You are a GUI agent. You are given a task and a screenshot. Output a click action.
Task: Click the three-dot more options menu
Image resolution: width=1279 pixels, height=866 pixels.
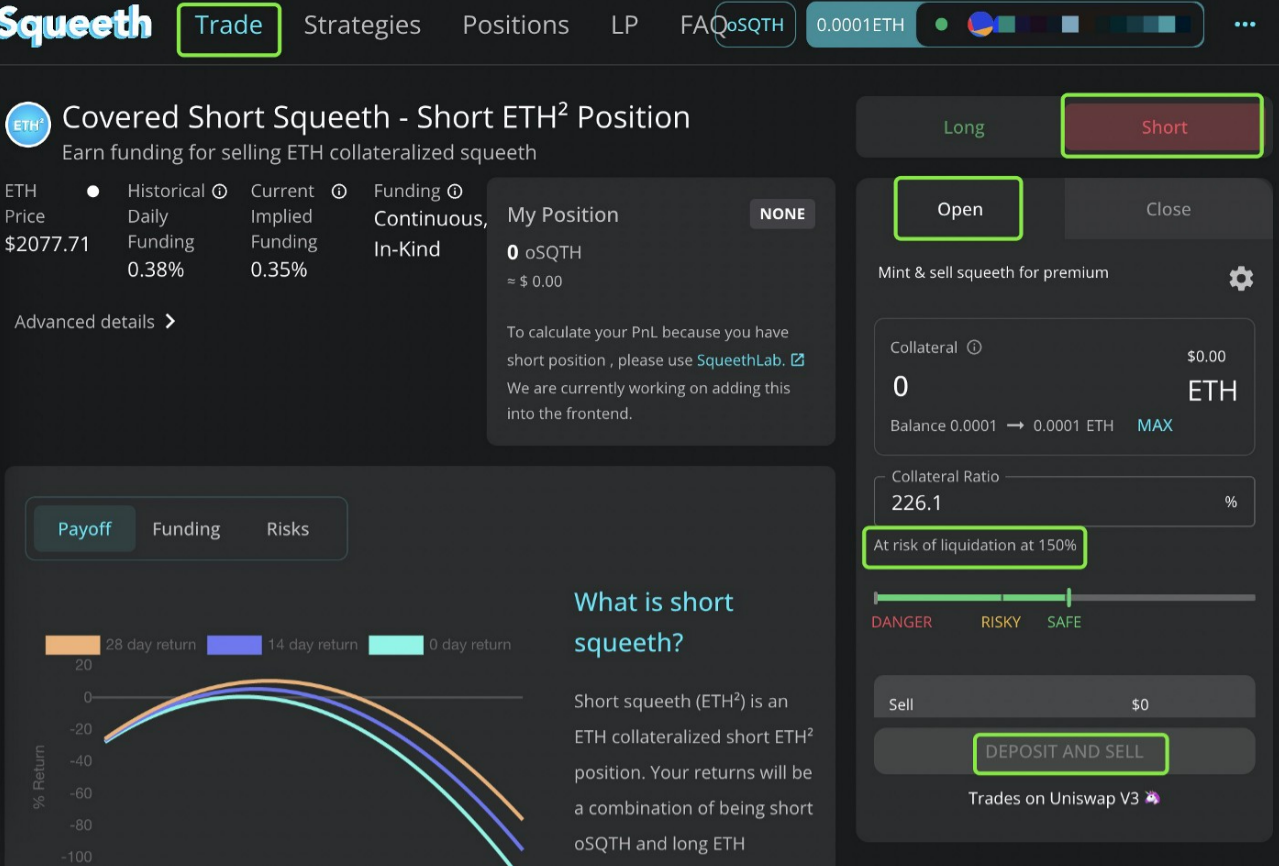(1244, 25)
